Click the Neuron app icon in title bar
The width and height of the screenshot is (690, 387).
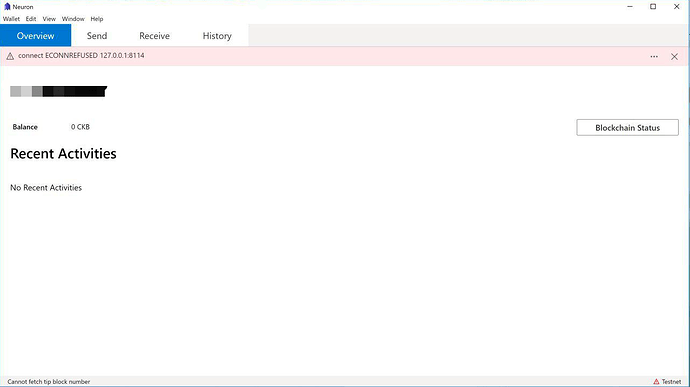7,7
